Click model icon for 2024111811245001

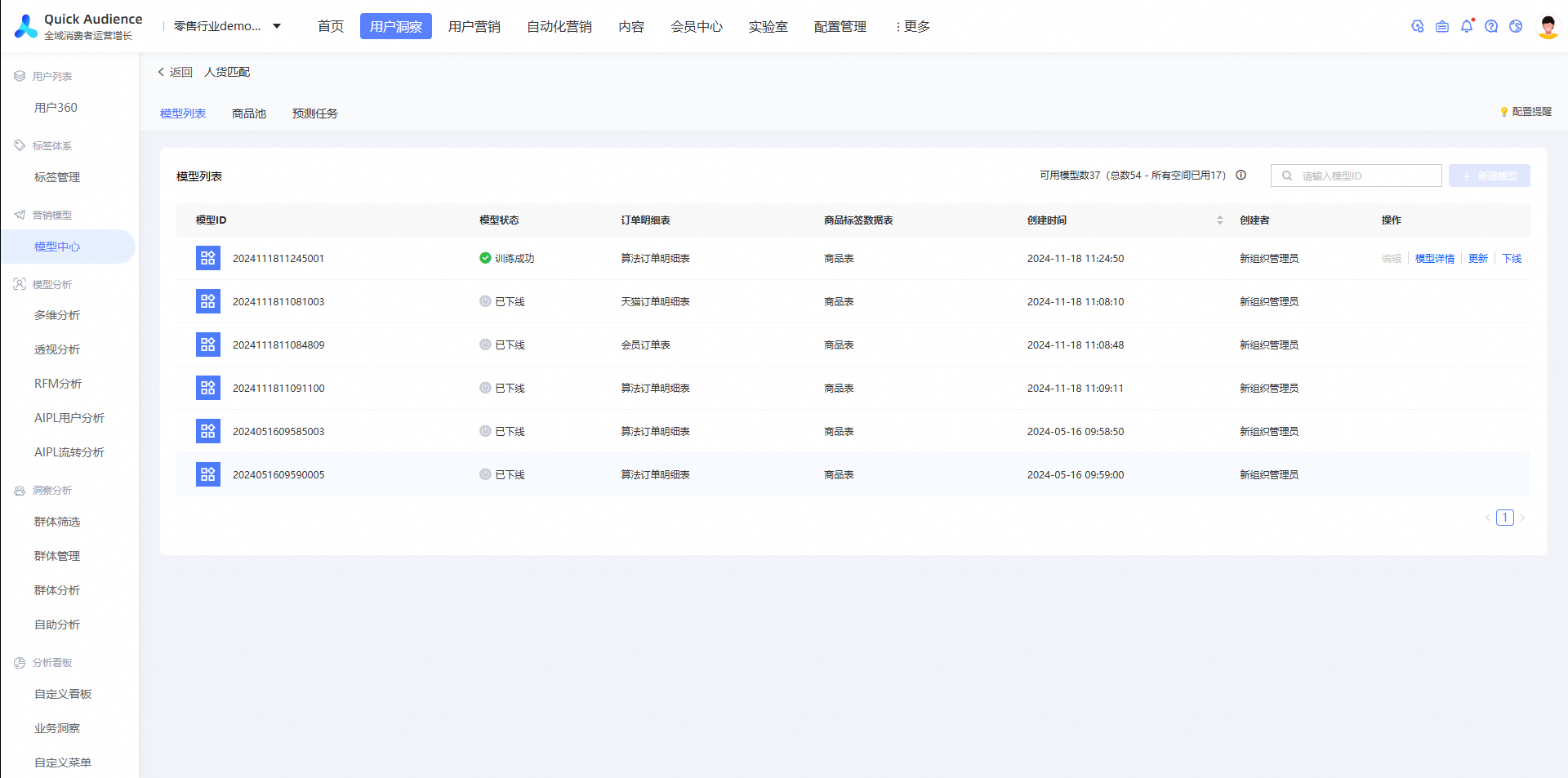[x=208, y=258]
